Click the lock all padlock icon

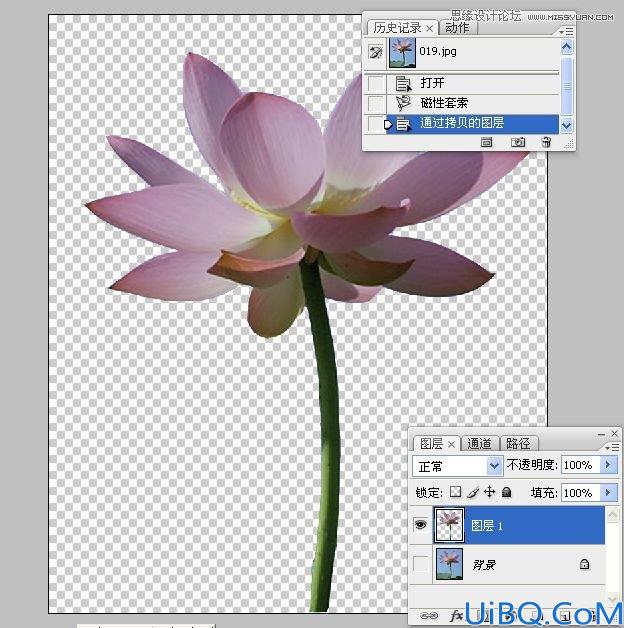[506, 491]
